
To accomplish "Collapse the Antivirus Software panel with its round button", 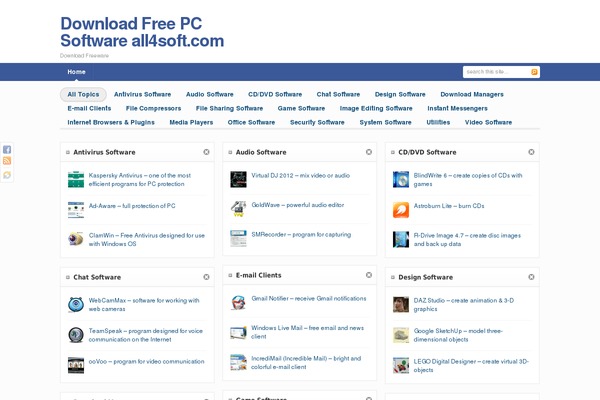I will (x=206, y=152).
